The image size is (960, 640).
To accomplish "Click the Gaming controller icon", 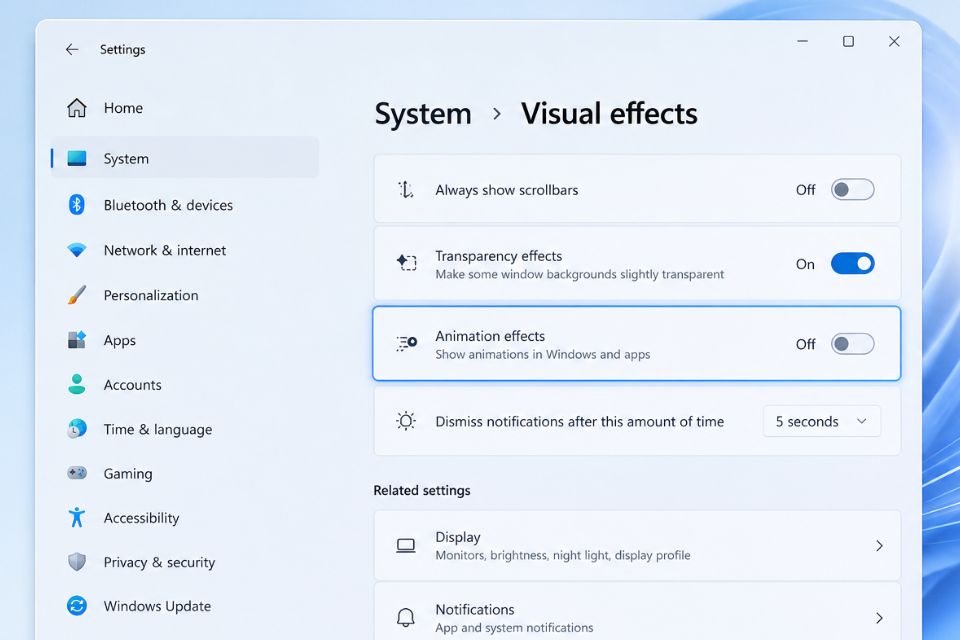I will (77, 473).
